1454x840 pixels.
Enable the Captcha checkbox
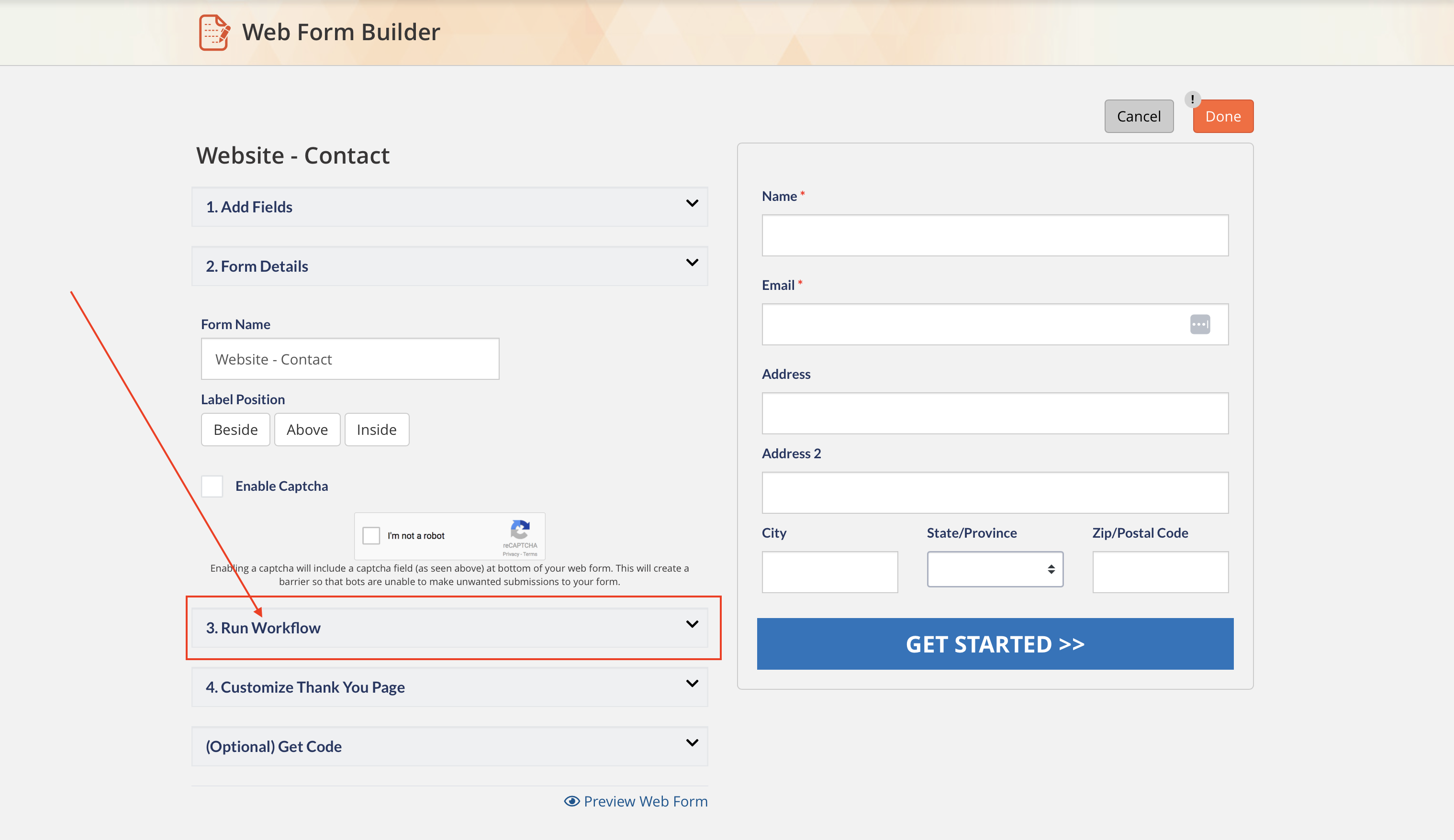[212, 486]
